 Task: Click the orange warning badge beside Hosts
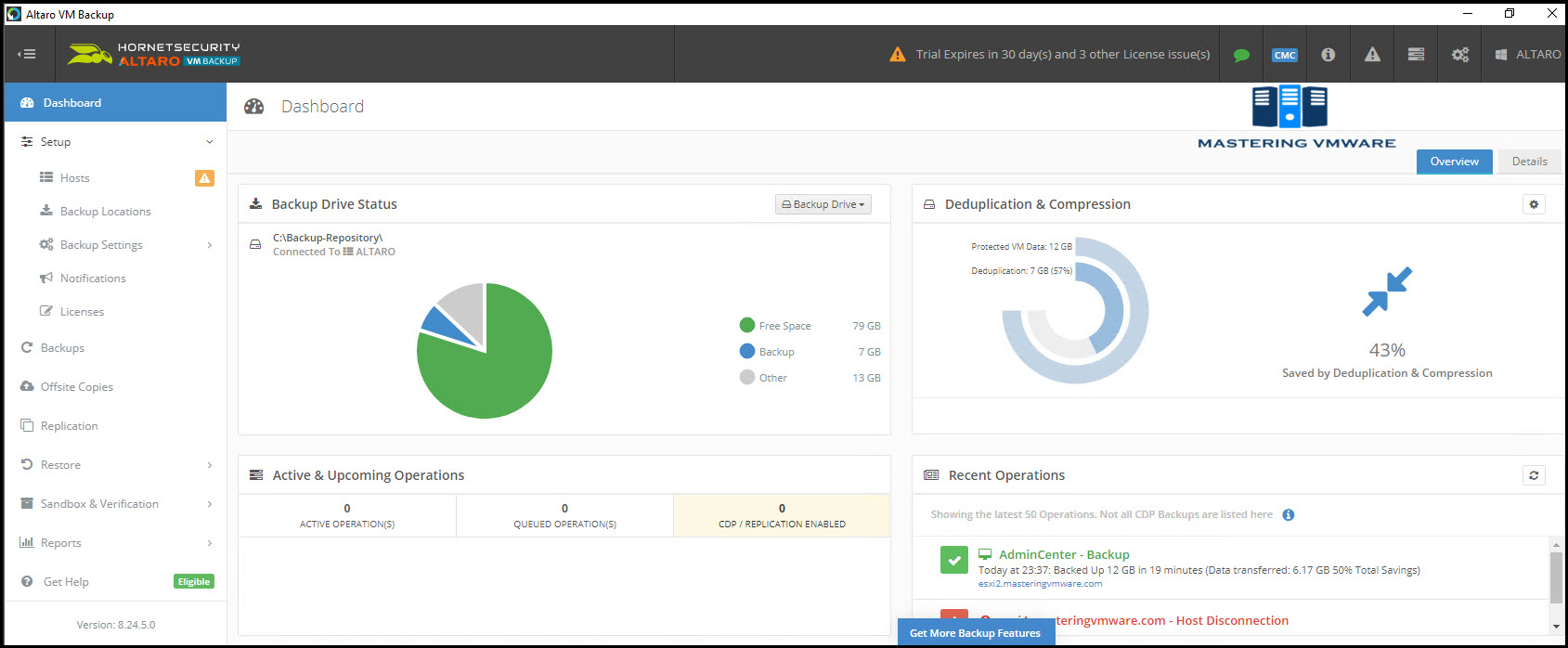[204, 178]
